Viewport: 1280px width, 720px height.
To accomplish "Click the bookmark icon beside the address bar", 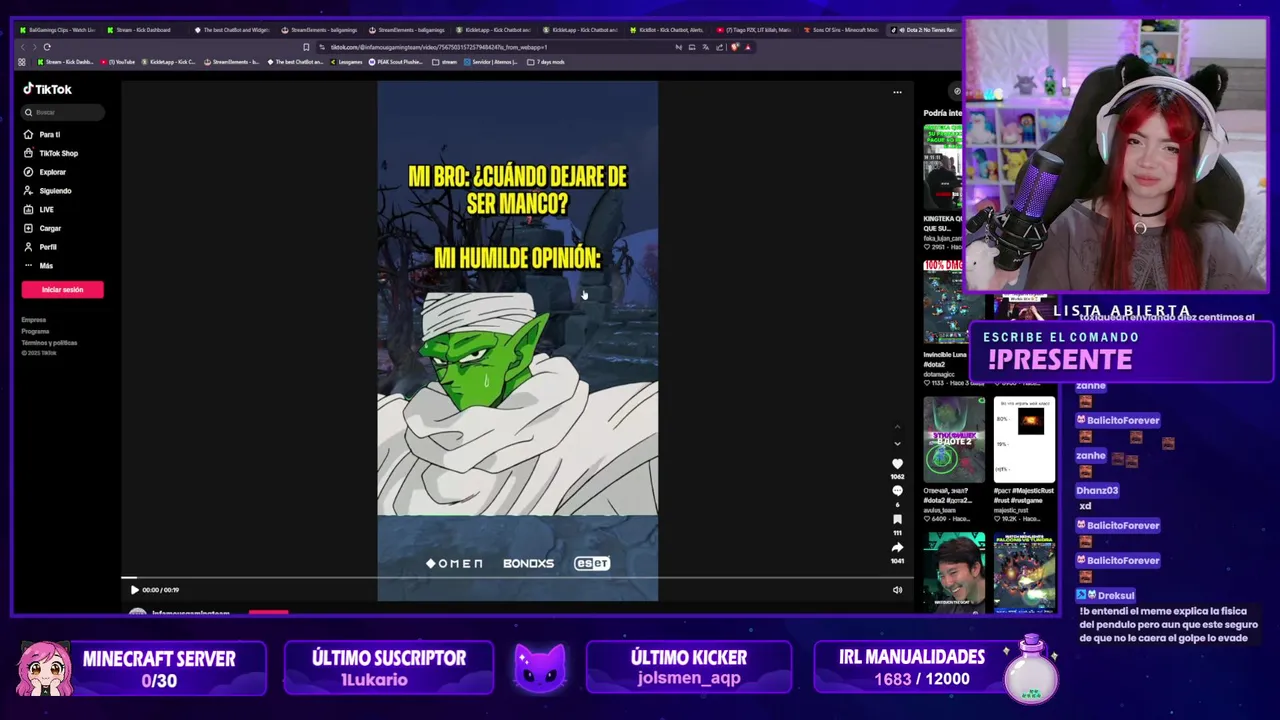I will tap(306, 47).
